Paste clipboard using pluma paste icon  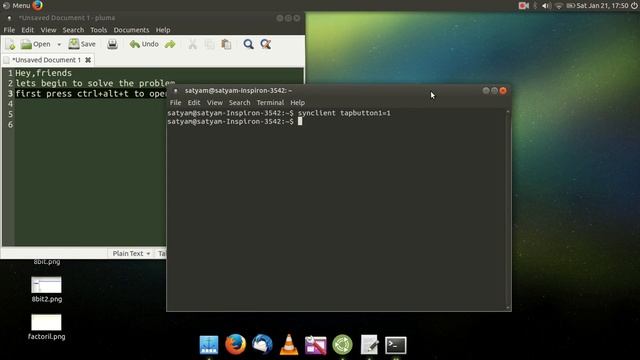pos(226,44)
